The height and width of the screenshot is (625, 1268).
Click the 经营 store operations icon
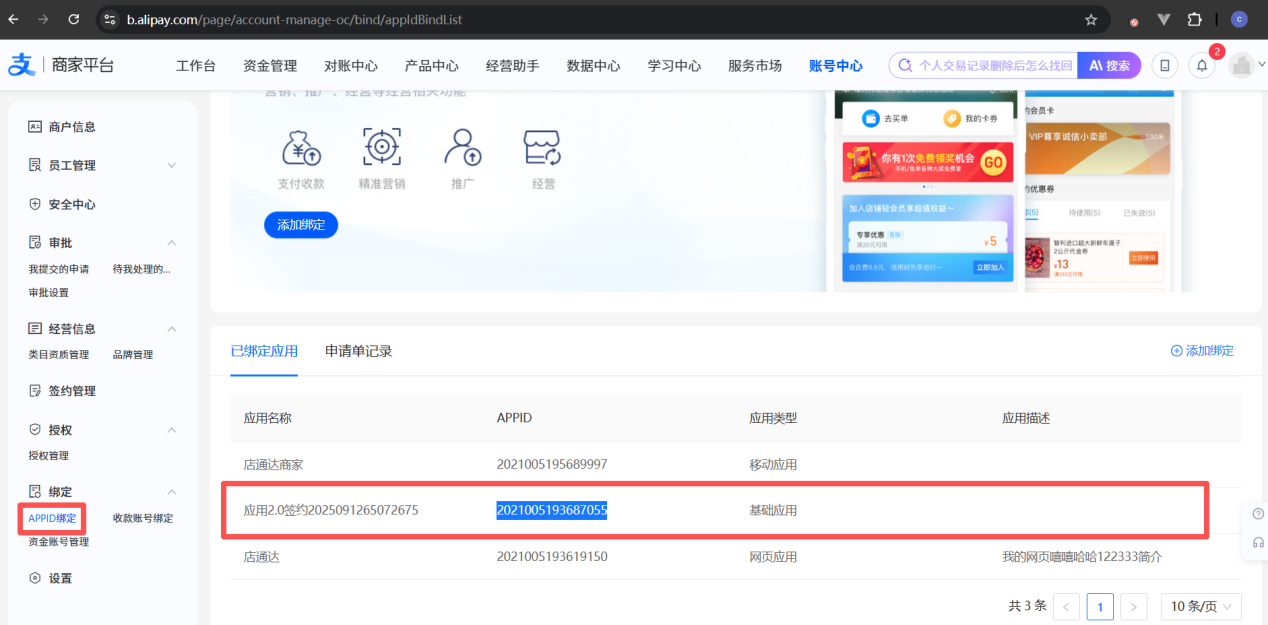pos(543,148)
